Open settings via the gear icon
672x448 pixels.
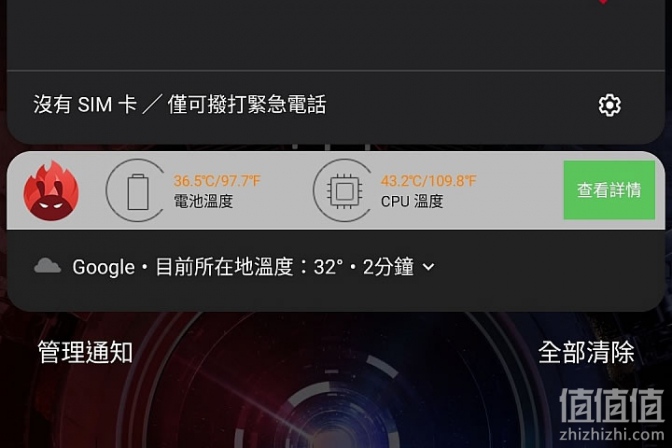coord(609,105)
